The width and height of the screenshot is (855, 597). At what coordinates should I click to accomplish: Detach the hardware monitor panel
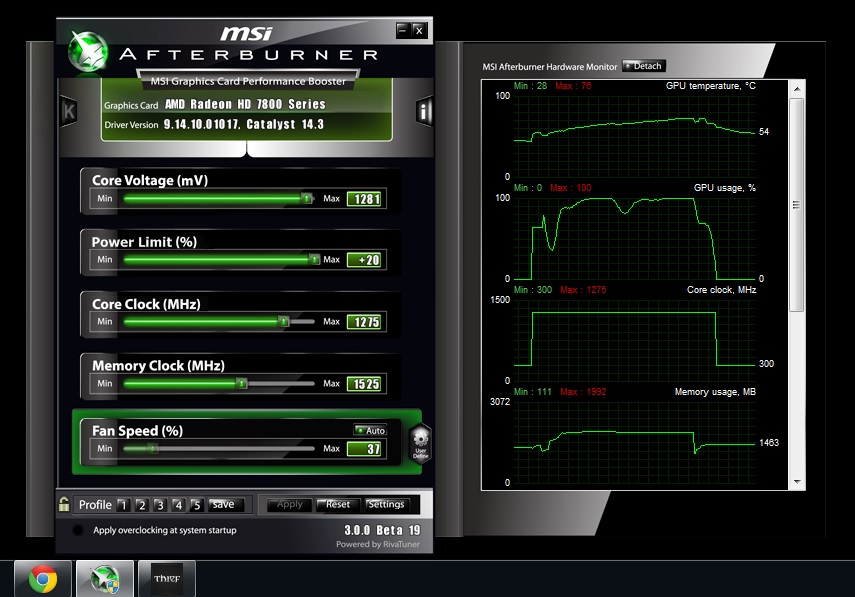[x=644, y=66]
